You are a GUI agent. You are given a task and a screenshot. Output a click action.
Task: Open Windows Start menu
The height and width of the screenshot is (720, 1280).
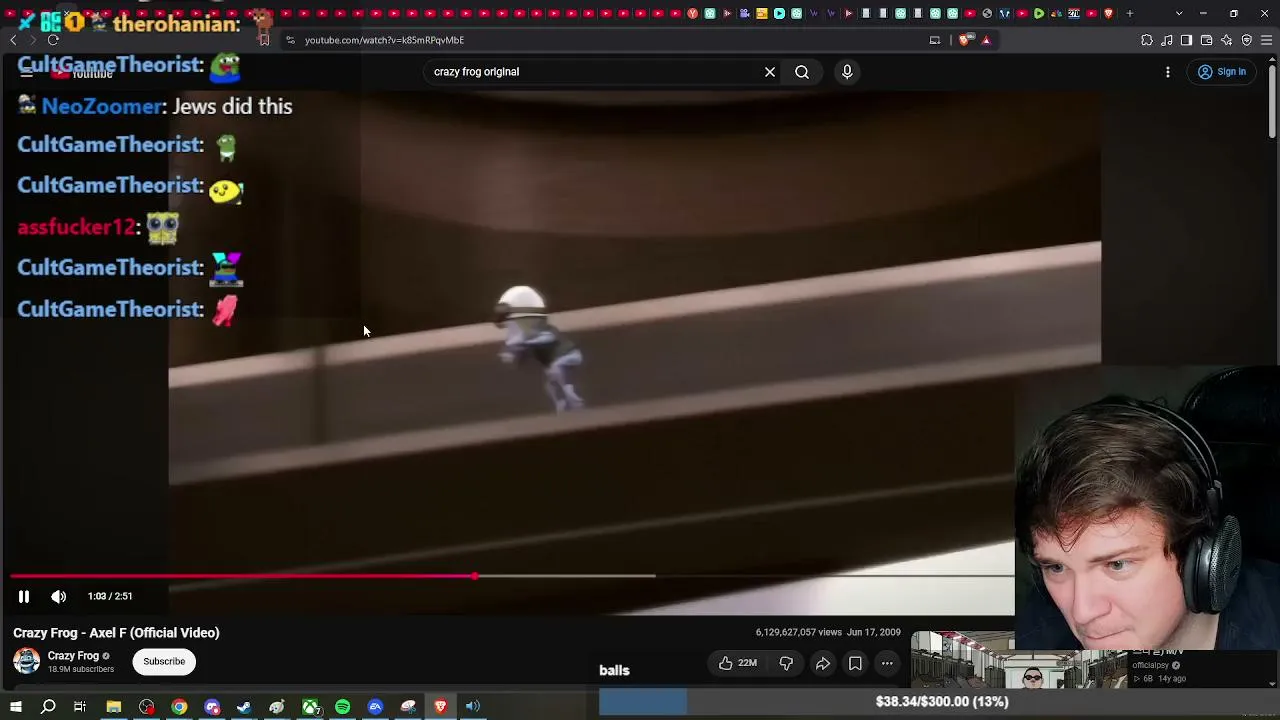click(16, 707)
